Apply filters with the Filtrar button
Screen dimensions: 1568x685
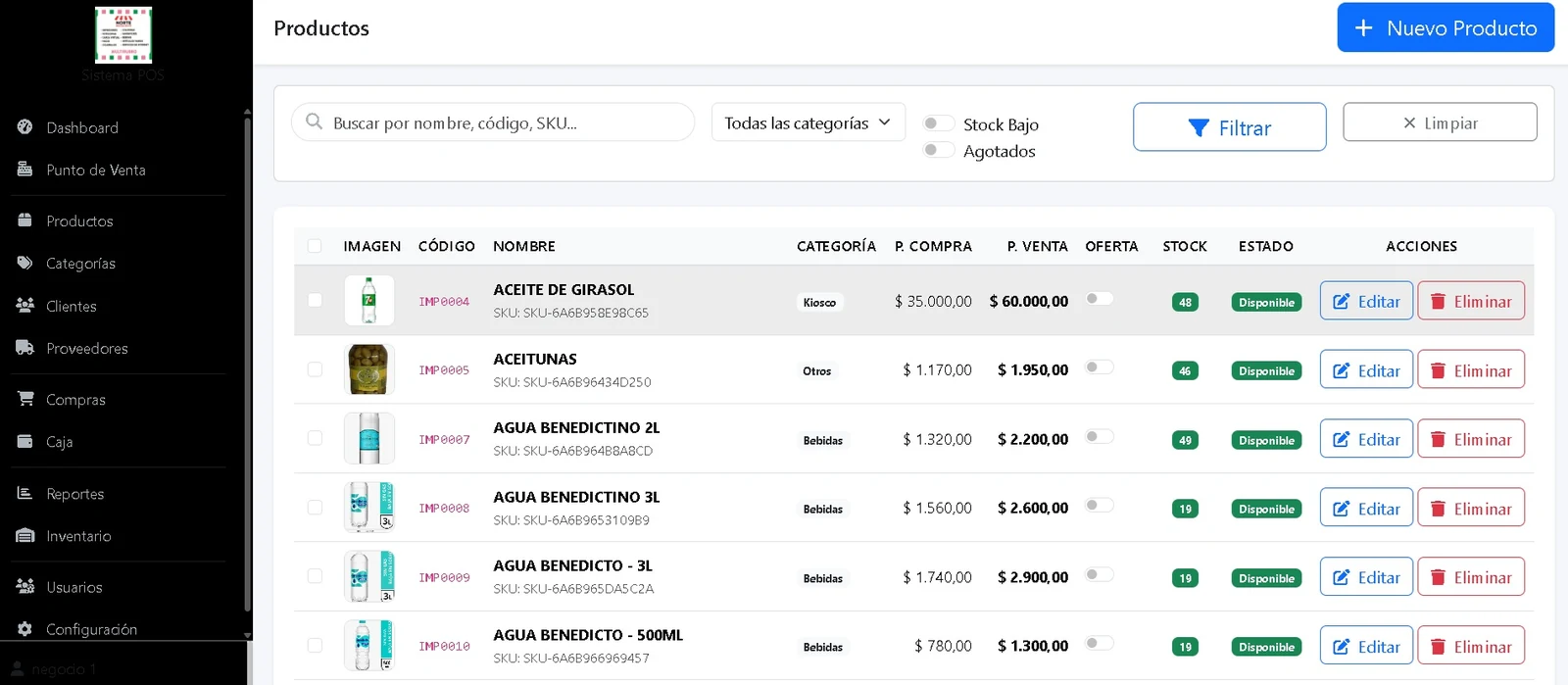(1229, 127)
